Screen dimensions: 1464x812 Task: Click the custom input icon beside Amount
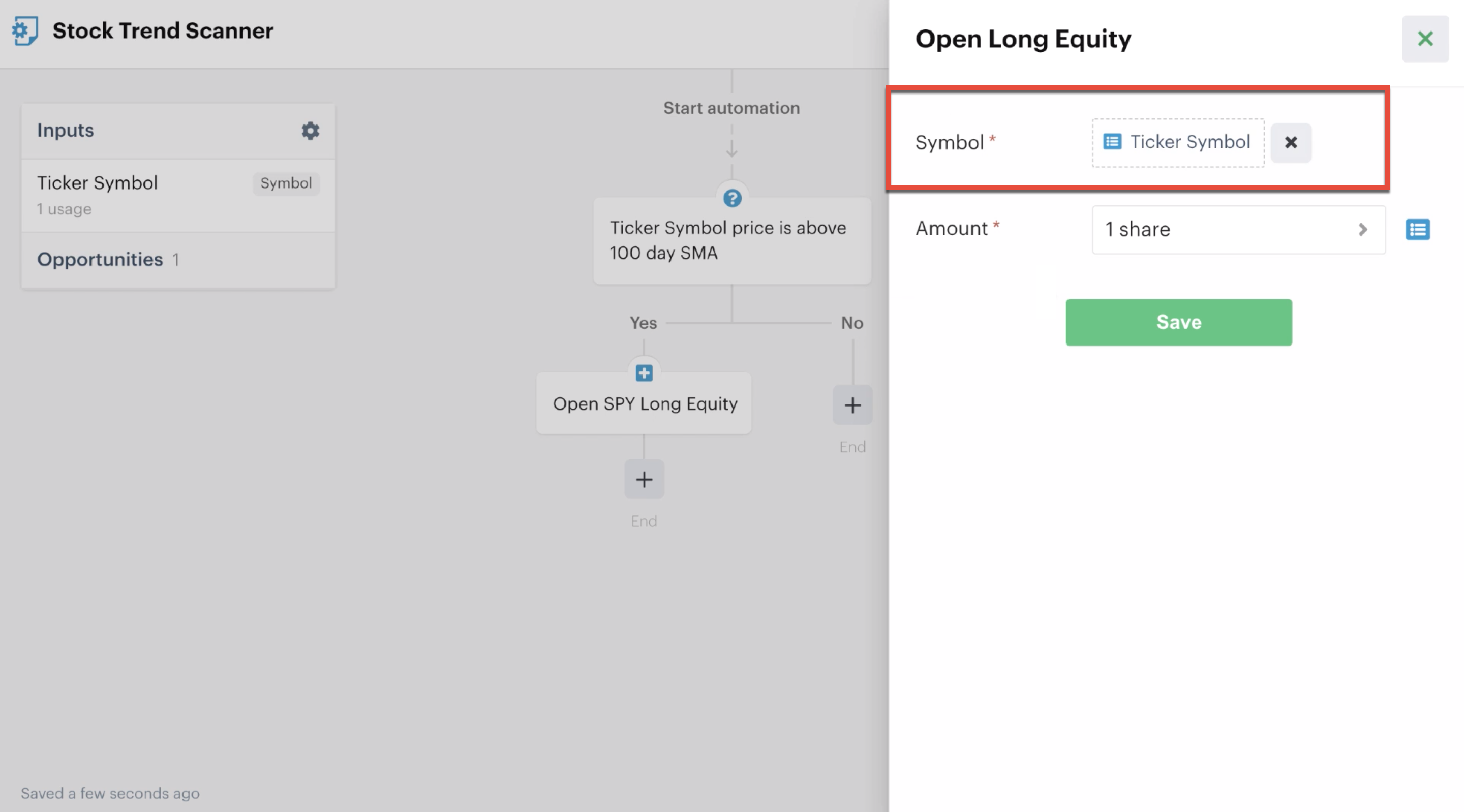[1417, 230]
